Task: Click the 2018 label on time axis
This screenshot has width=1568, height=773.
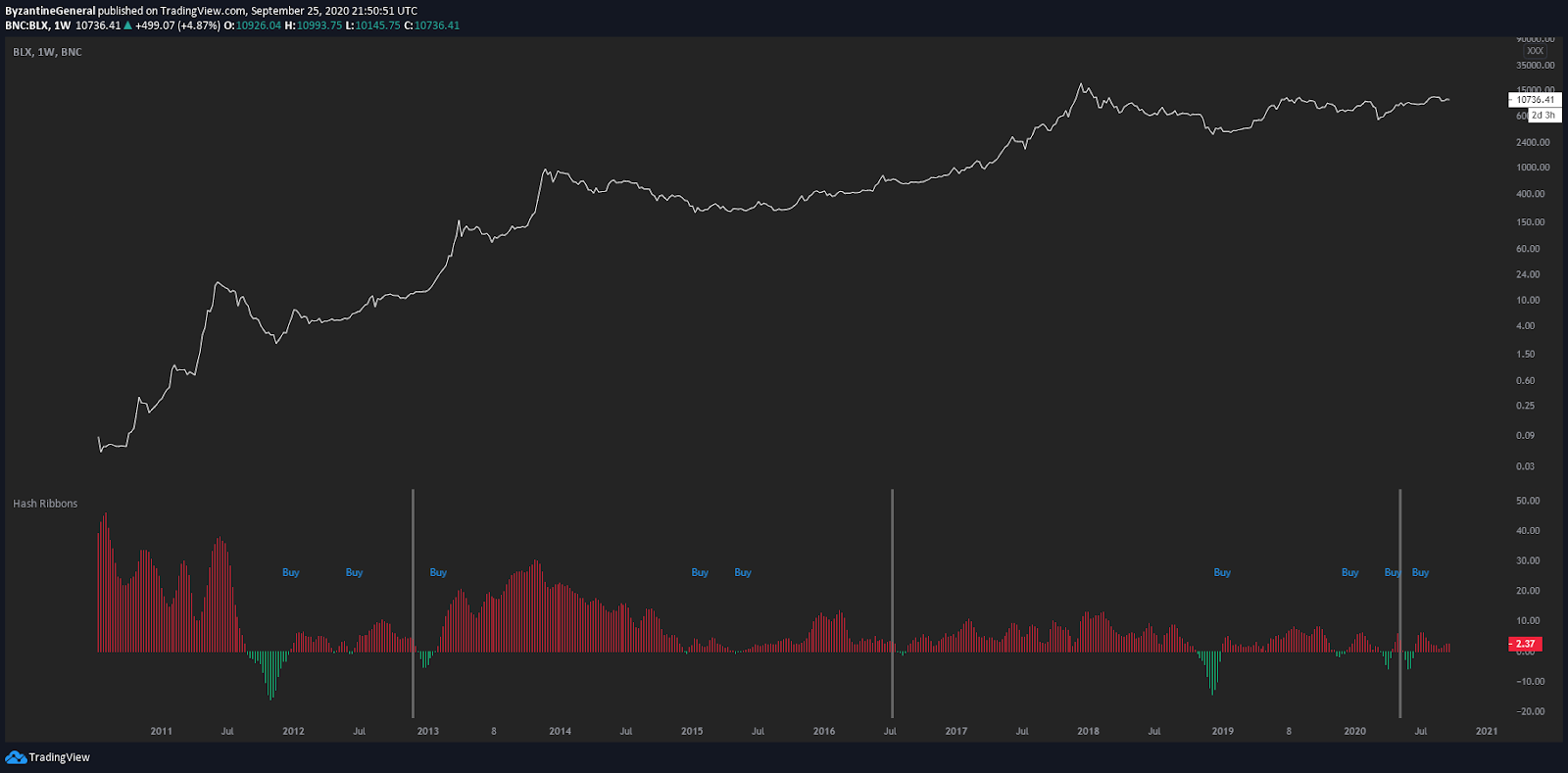Action: tap(1088, 731)
